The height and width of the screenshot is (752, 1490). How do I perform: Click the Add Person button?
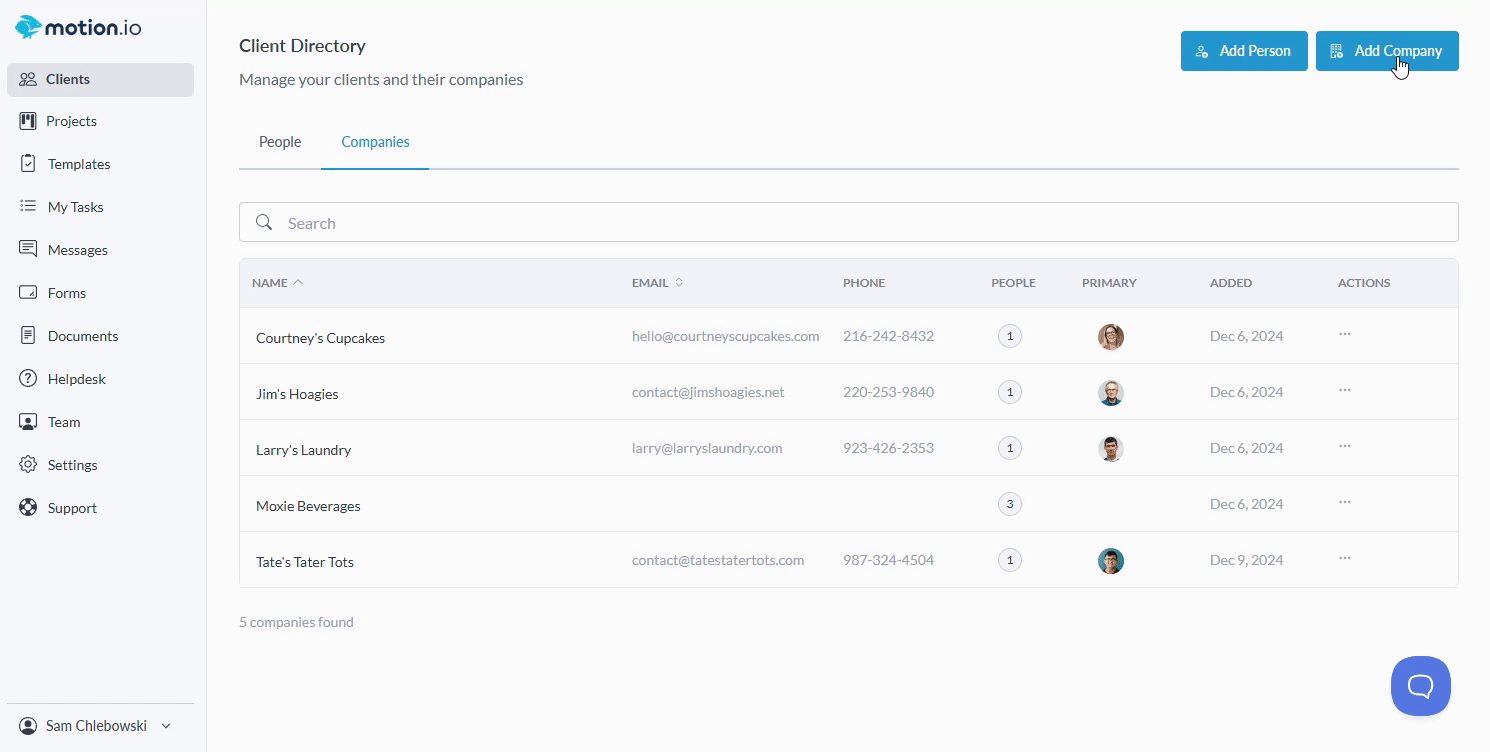(x=1243, y=51)
